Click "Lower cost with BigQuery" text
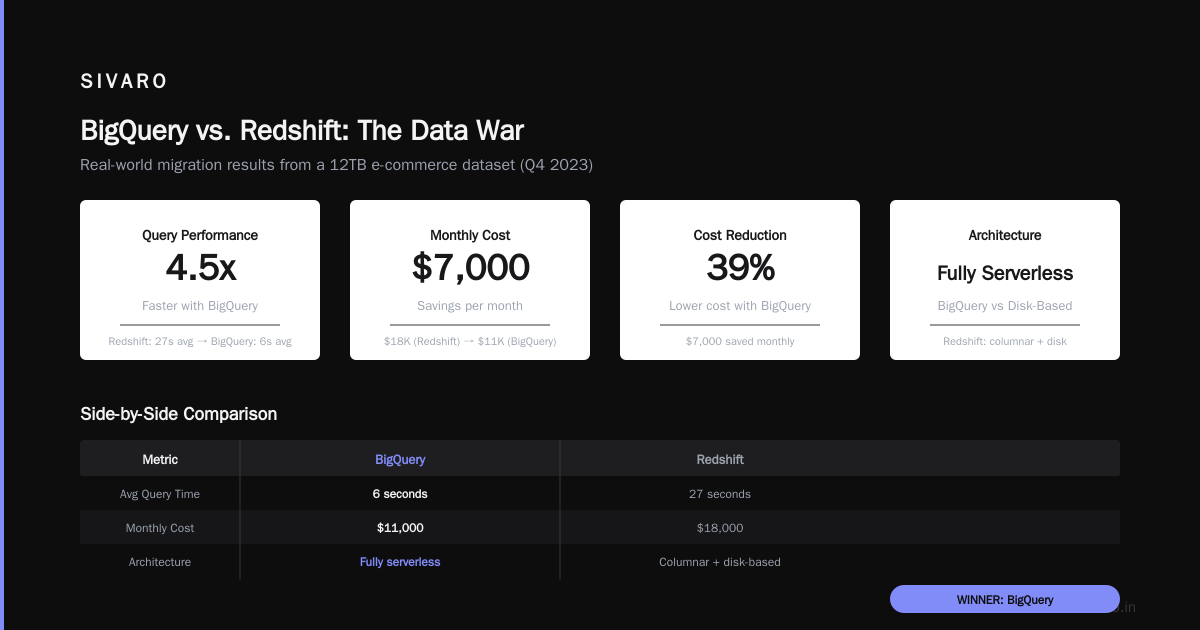This screenshot has height=630, width=1200. pyautogui.click(x=740, y=305)
